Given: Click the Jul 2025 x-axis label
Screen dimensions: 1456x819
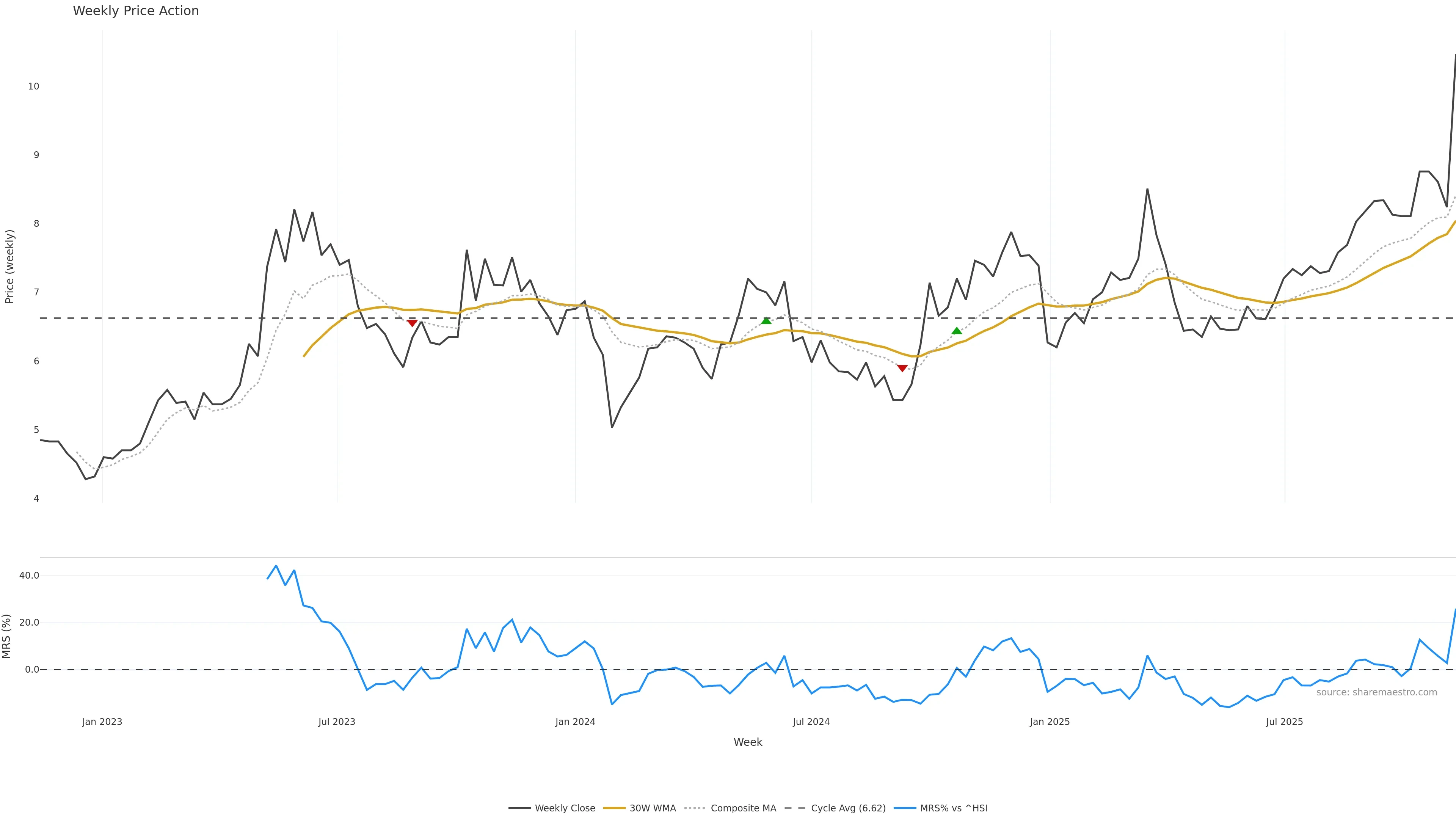Looking at the screenshot, I should (x=1284, y=722).
